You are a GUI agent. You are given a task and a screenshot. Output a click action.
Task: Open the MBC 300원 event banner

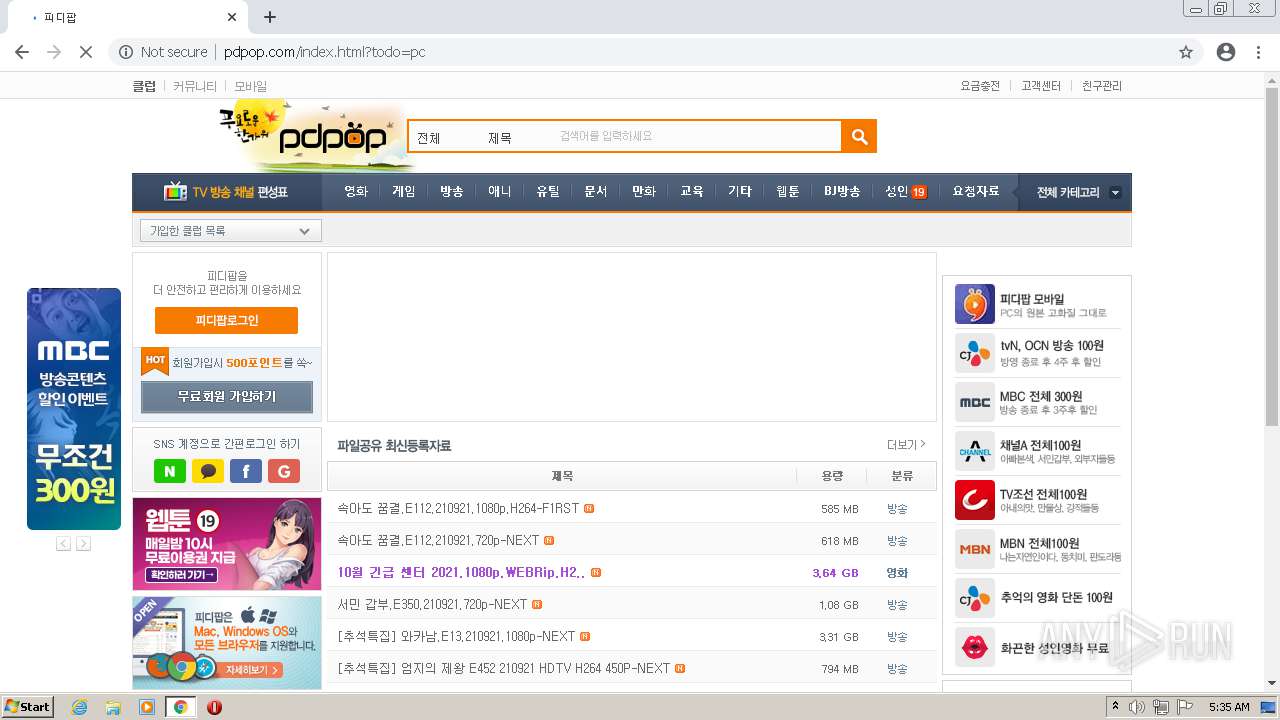74,409
